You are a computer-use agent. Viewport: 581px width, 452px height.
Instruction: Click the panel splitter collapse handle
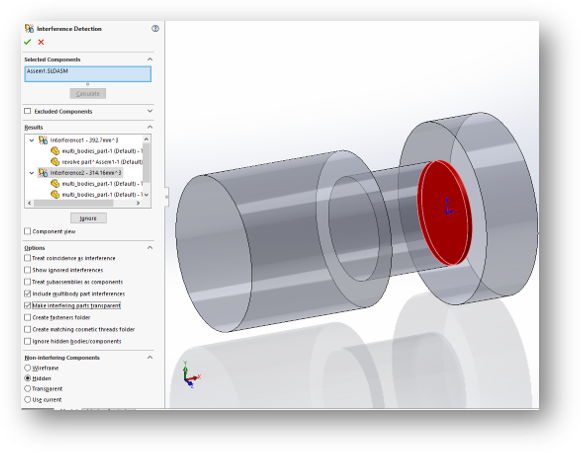(167, 197)
